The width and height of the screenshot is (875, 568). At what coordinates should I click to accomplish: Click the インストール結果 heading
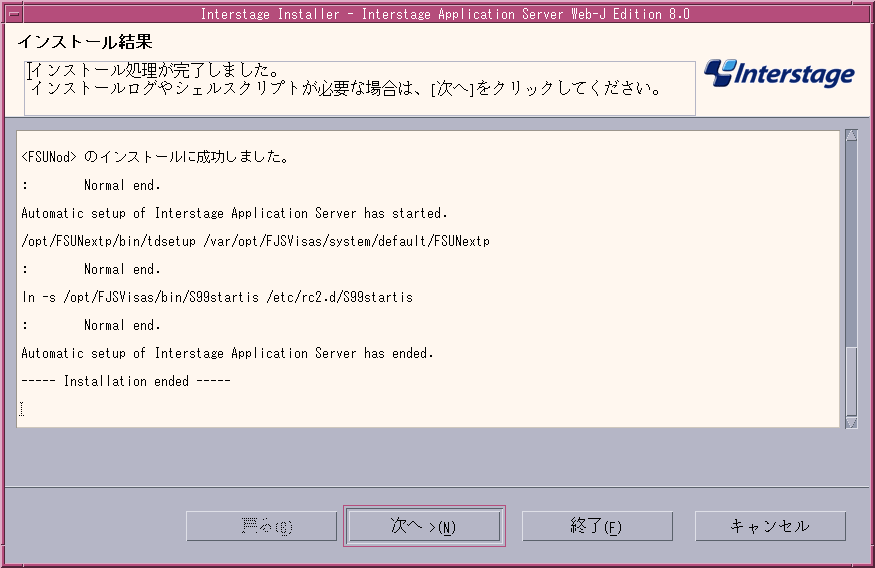click(x=85, y=42)
